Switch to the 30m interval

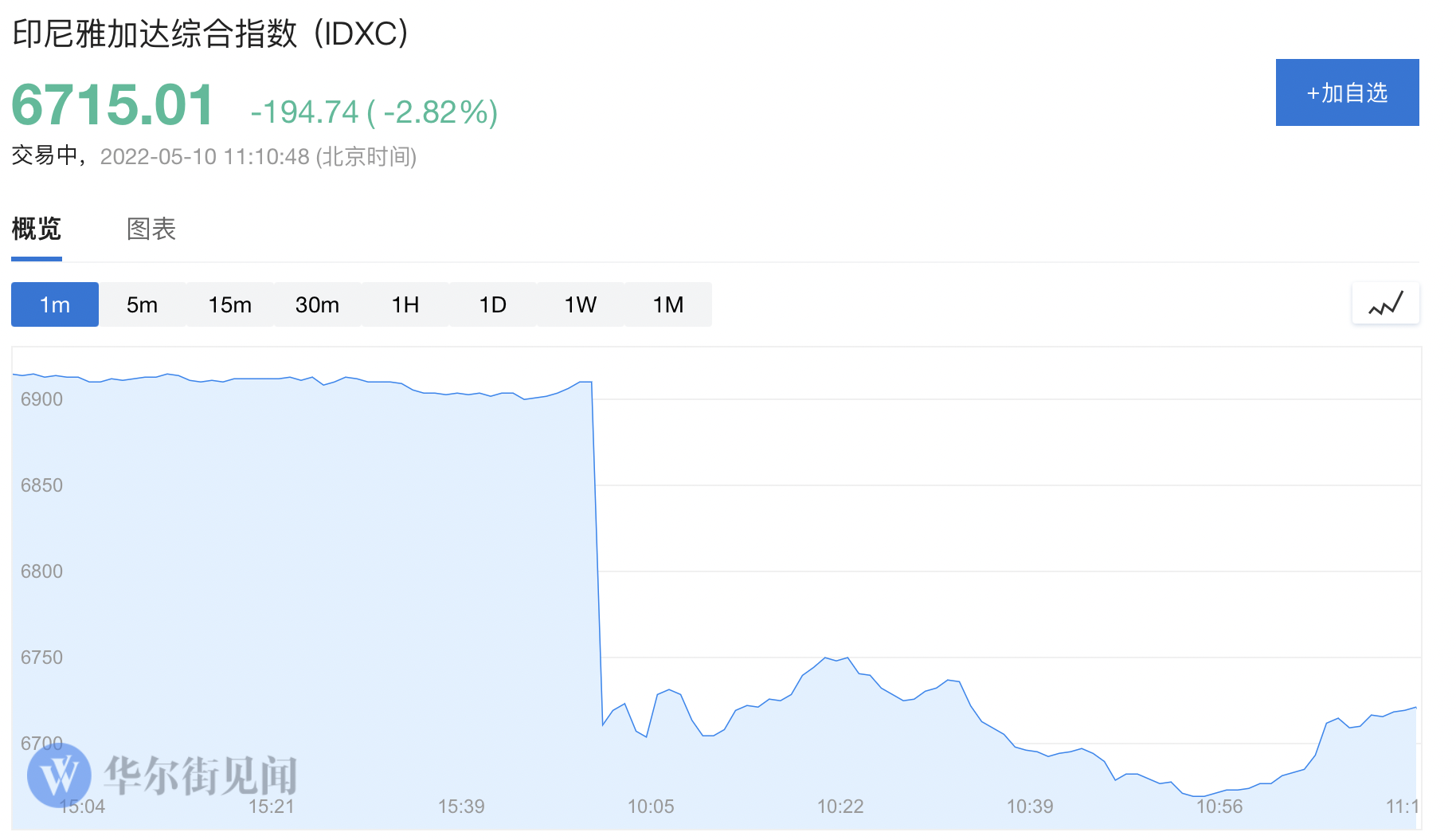(x=317, y=304)
